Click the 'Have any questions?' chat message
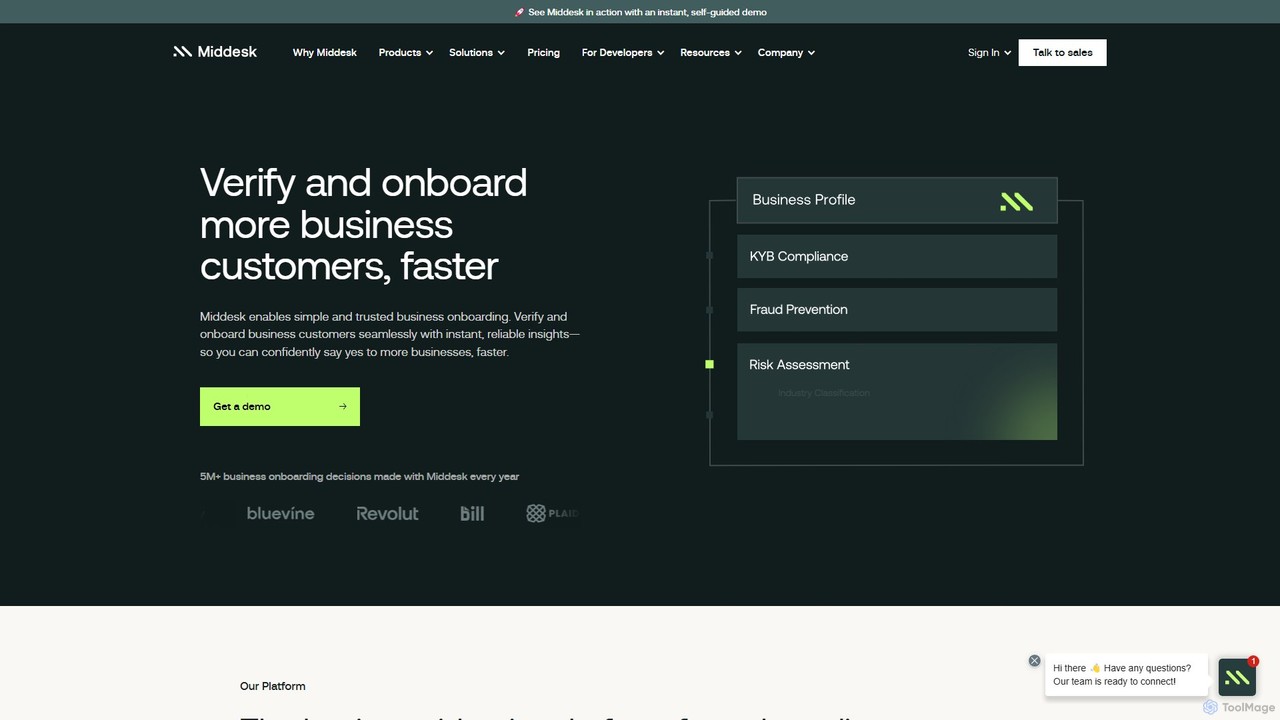 coord(1126,675)
